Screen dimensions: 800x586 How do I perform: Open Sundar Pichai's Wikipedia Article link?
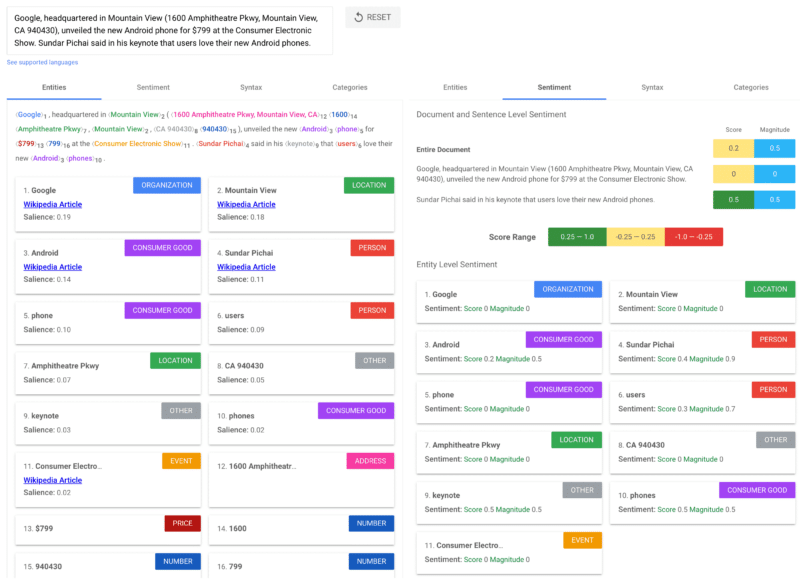[x=246, y=267]
